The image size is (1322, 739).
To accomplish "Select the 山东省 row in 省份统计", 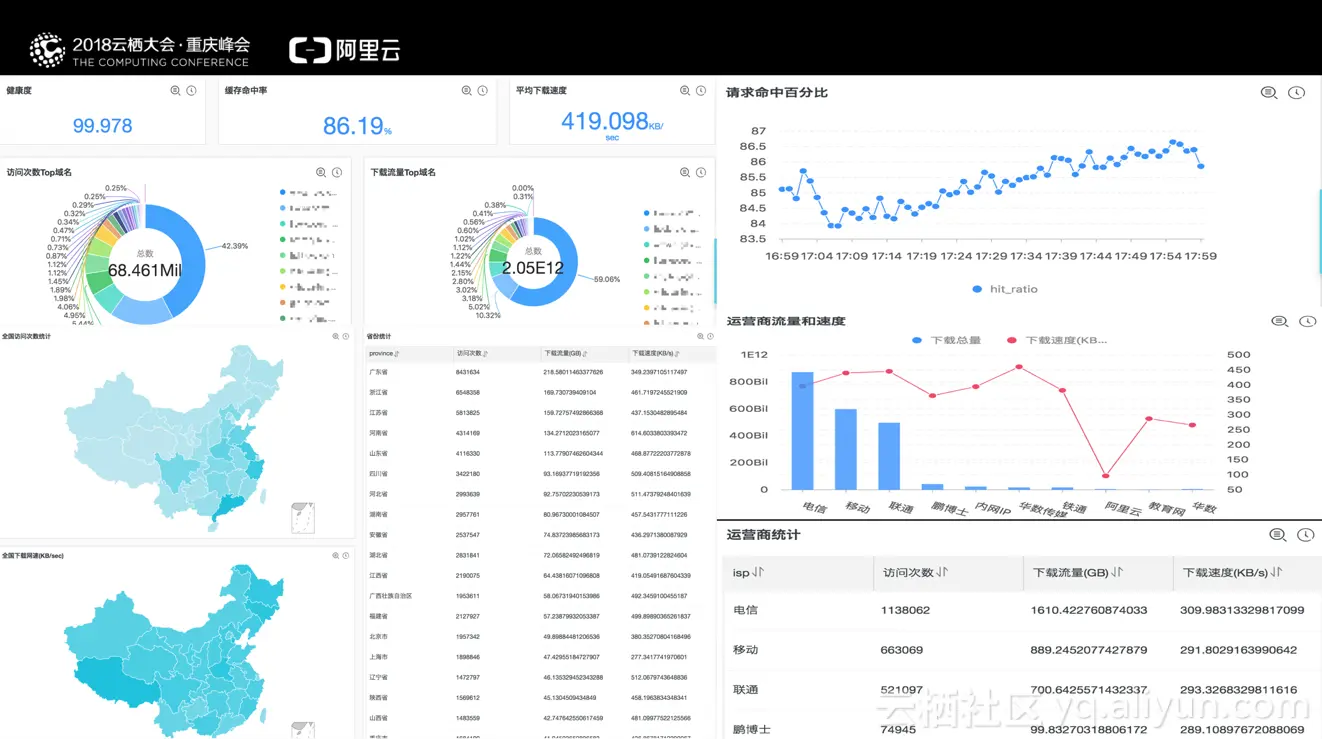I will pyautogui.click(x=540, y=453).
